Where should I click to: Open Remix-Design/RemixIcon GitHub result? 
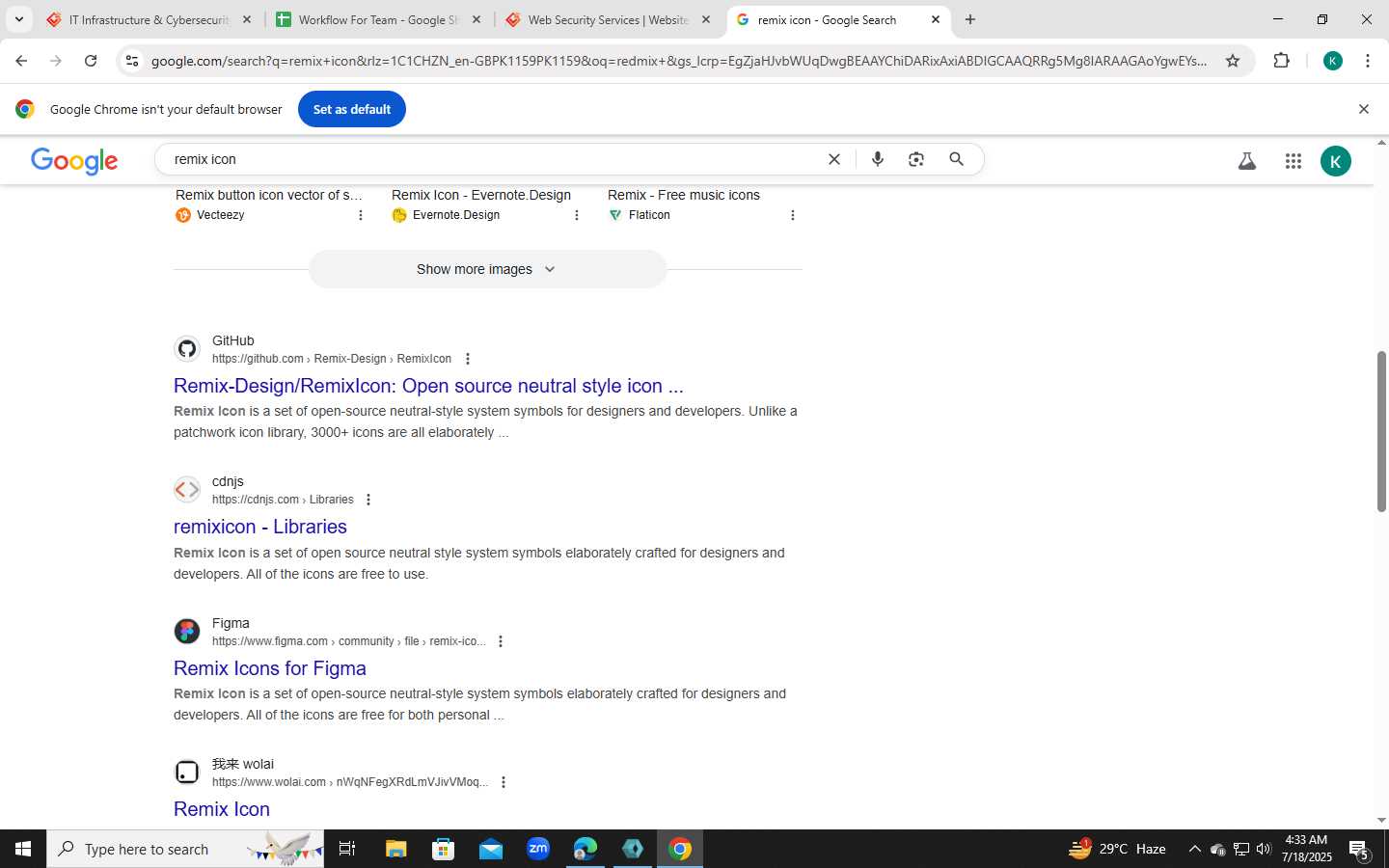[428, 386]
